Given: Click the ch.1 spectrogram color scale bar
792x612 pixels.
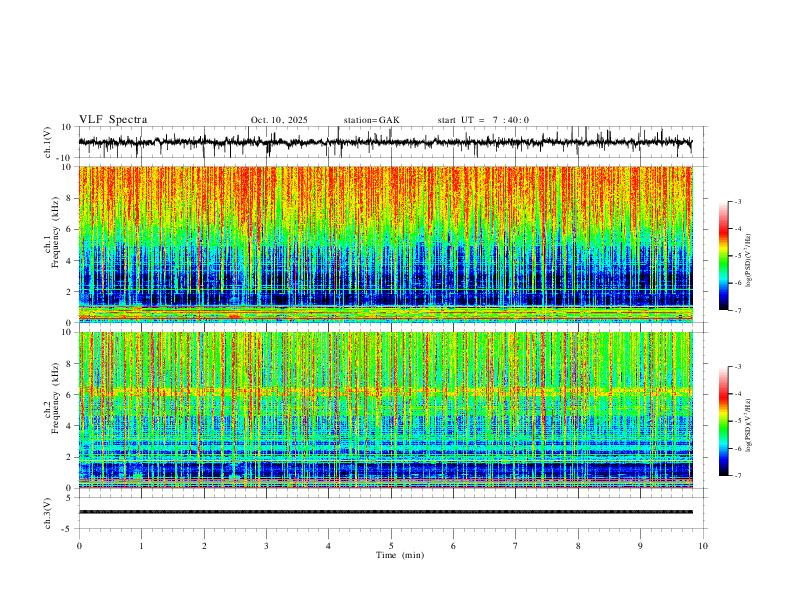Looking at the screenshot, I should pos(723,256).
